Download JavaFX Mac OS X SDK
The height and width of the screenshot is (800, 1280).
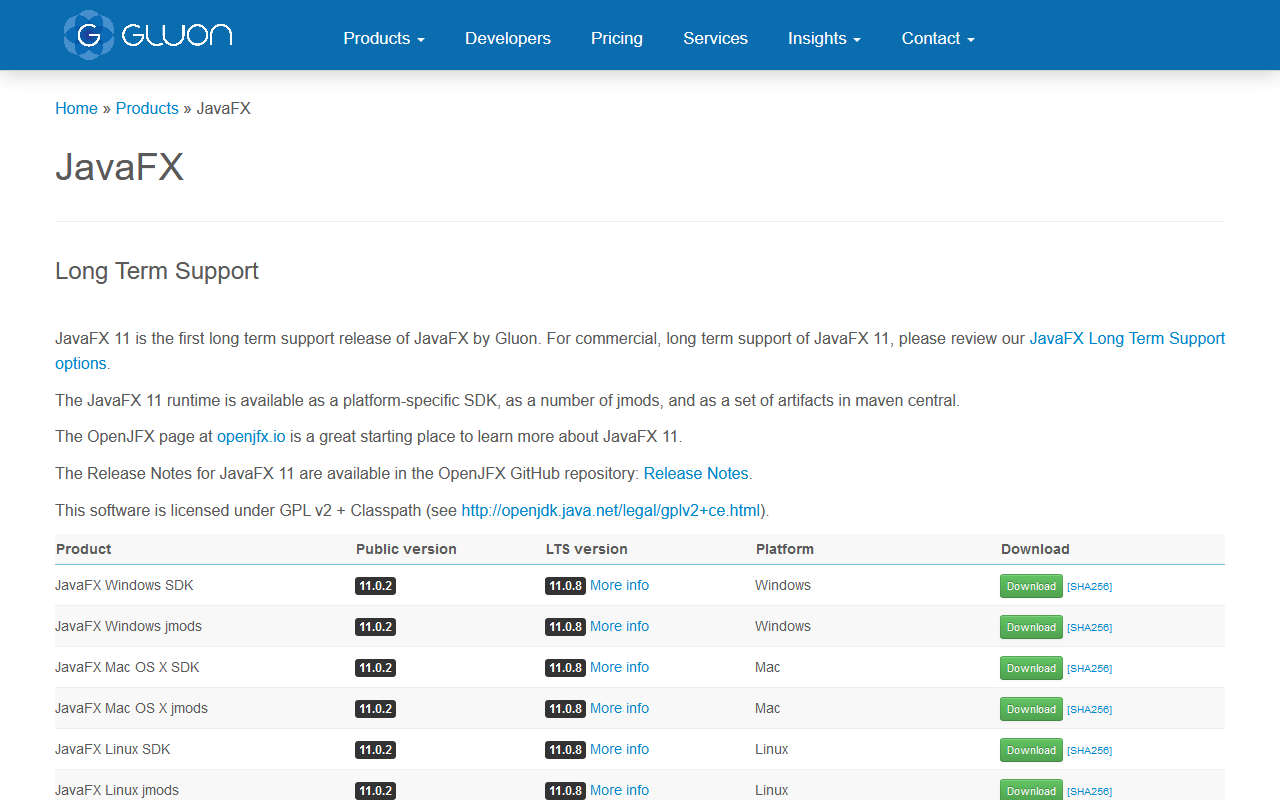pos(1031,668)
